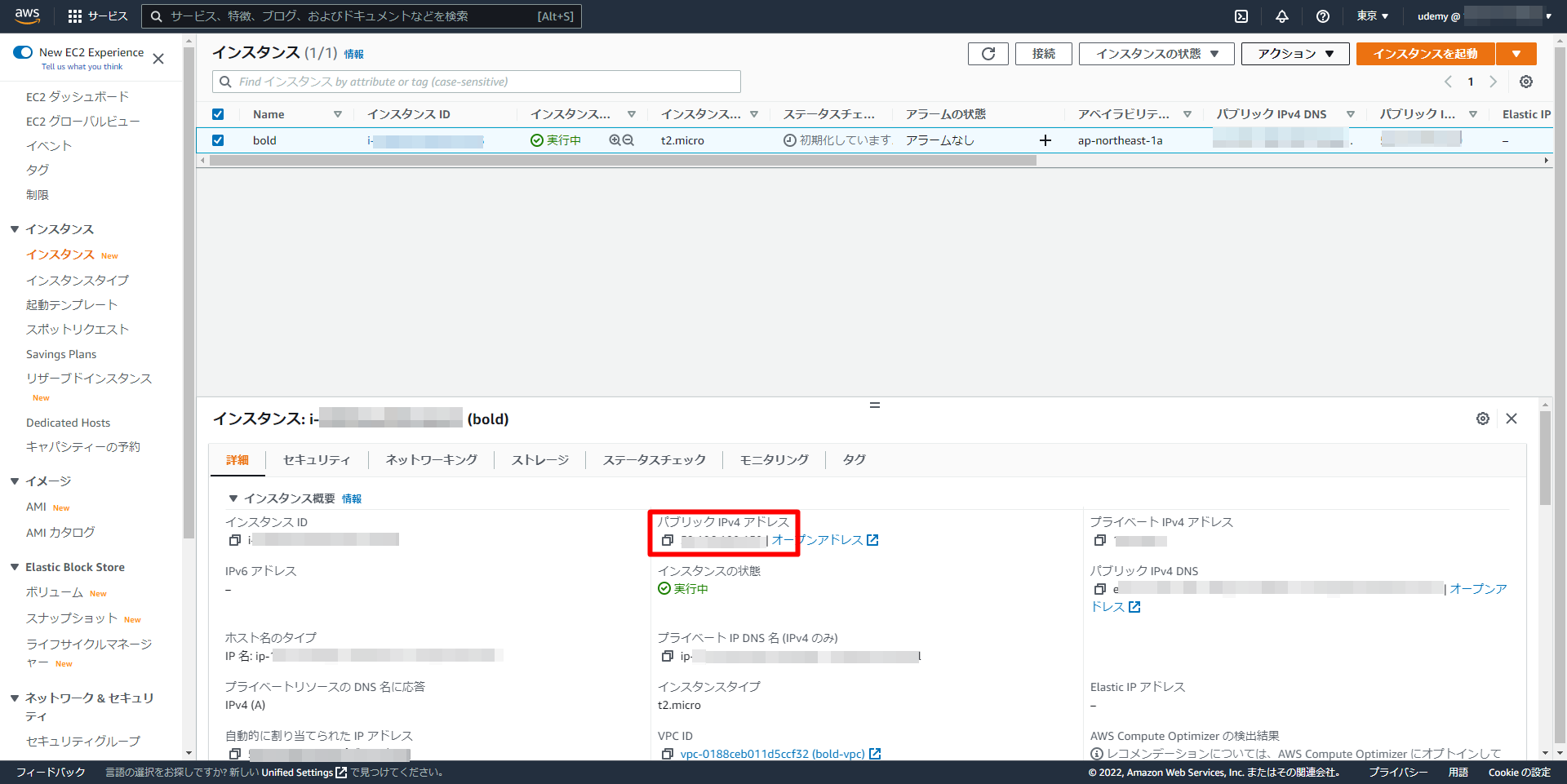
Task: Collapse the インスタンス概要 section
Action: [x=233, y=498]
